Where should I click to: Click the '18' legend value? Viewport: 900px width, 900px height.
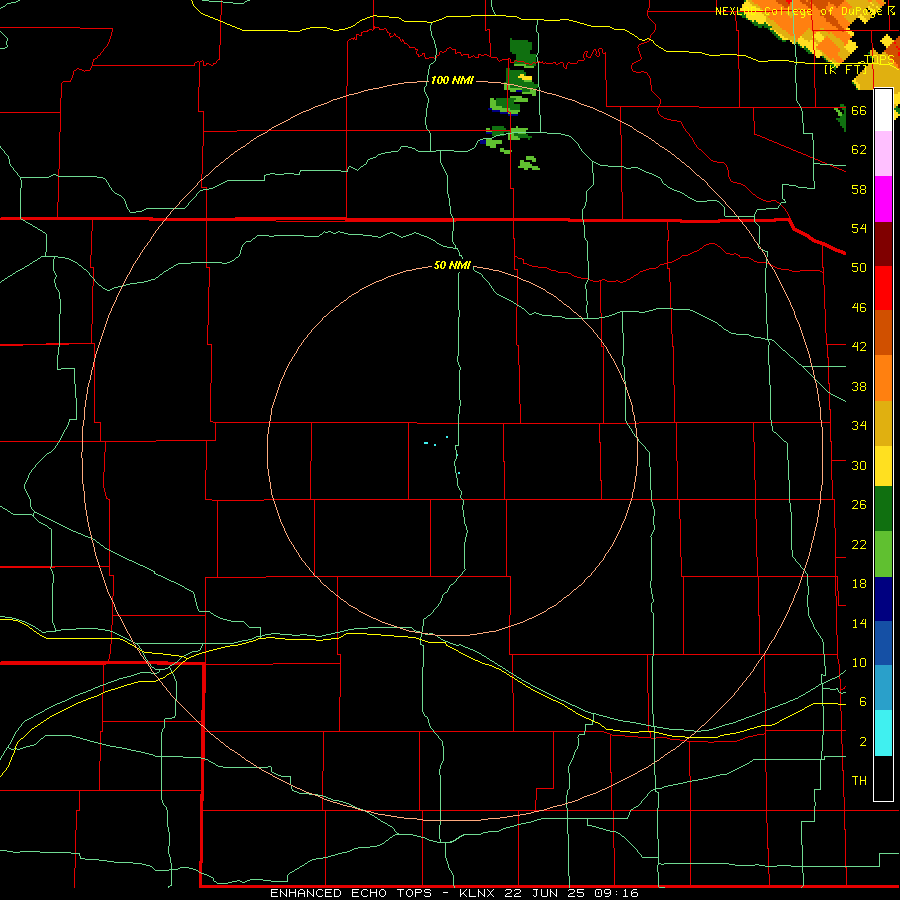859,584
